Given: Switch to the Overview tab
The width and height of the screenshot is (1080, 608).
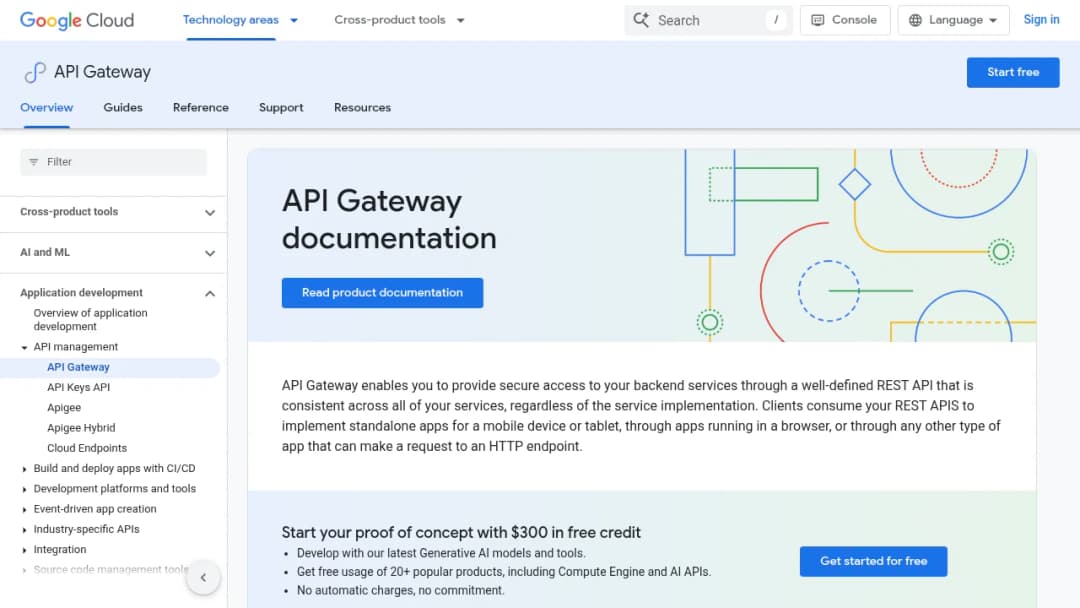Looking at the screenshot, I should tap(46, 107).
